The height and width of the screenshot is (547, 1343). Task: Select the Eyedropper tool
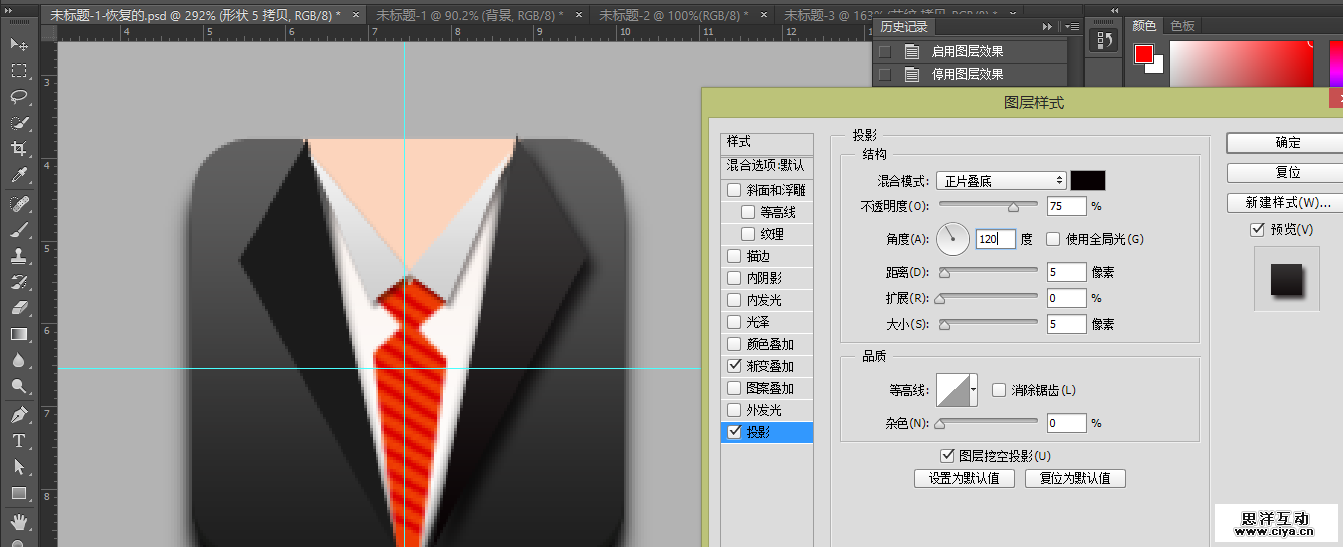tap(19, 176)
